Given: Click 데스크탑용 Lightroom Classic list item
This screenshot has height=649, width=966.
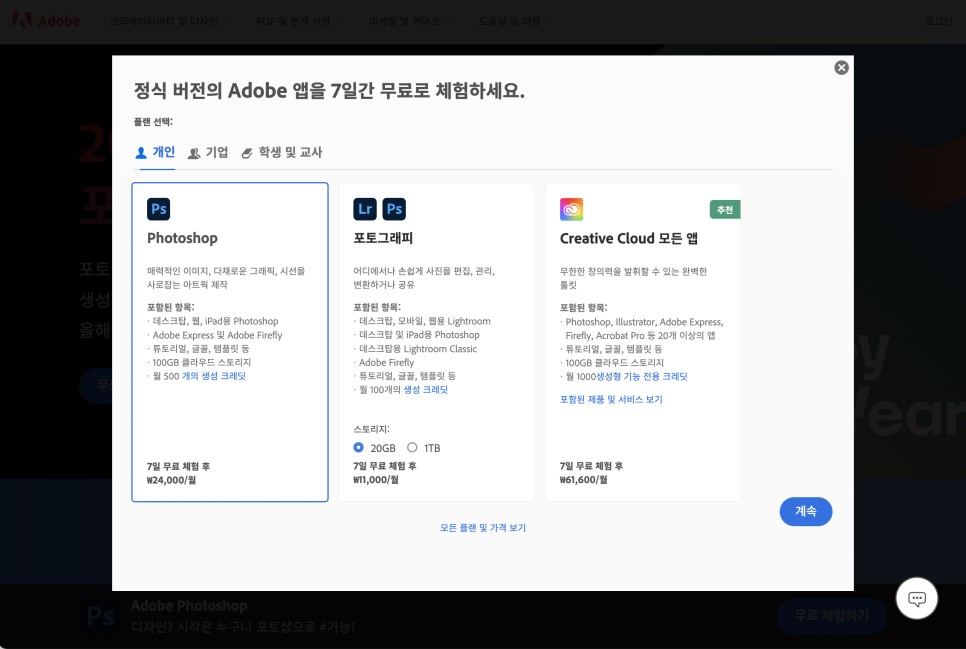Looking at the screenshot, I should (x=418, y=349).
